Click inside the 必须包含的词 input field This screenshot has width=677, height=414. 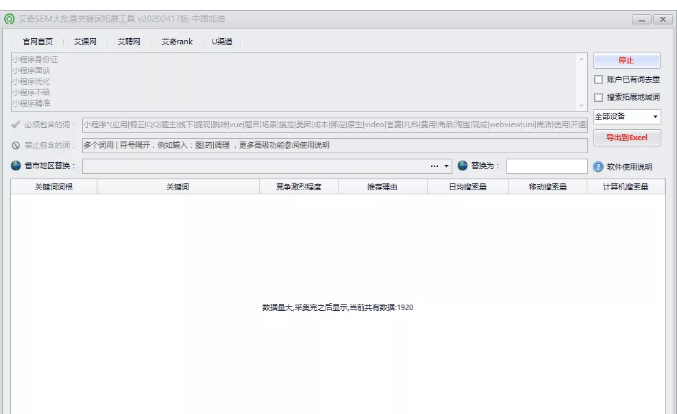click(335, 124)
